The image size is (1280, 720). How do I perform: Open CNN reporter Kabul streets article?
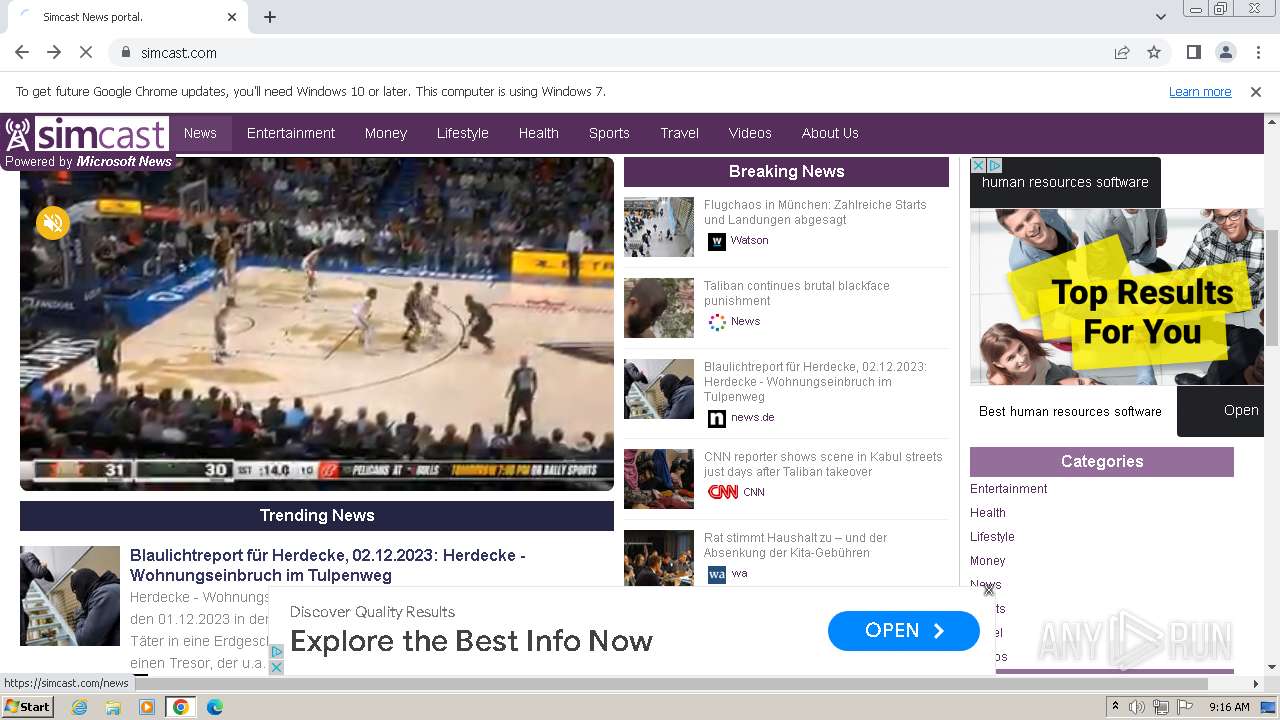(823, 464)
